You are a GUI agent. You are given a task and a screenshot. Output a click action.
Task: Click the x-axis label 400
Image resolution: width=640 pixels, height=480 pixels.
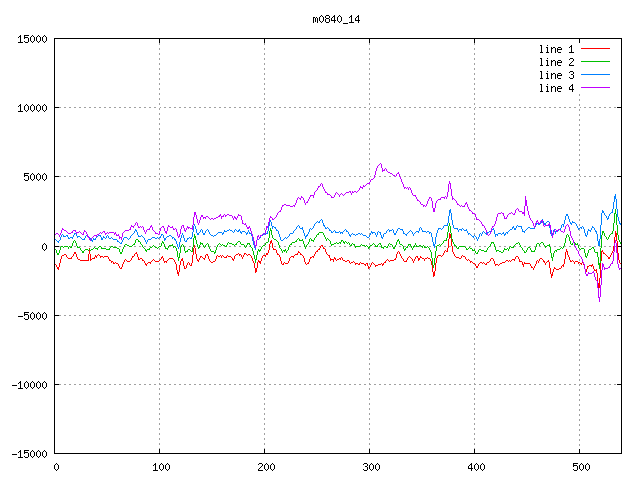tap(476, 467)
